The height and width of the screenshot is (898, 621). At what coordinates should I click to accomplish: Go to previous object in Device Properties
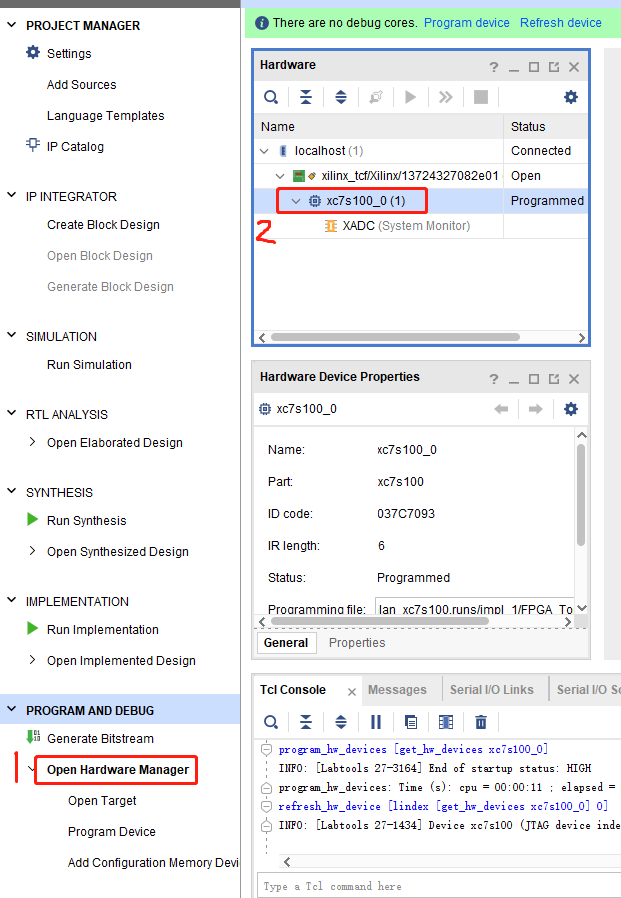[x=501, y=409]
